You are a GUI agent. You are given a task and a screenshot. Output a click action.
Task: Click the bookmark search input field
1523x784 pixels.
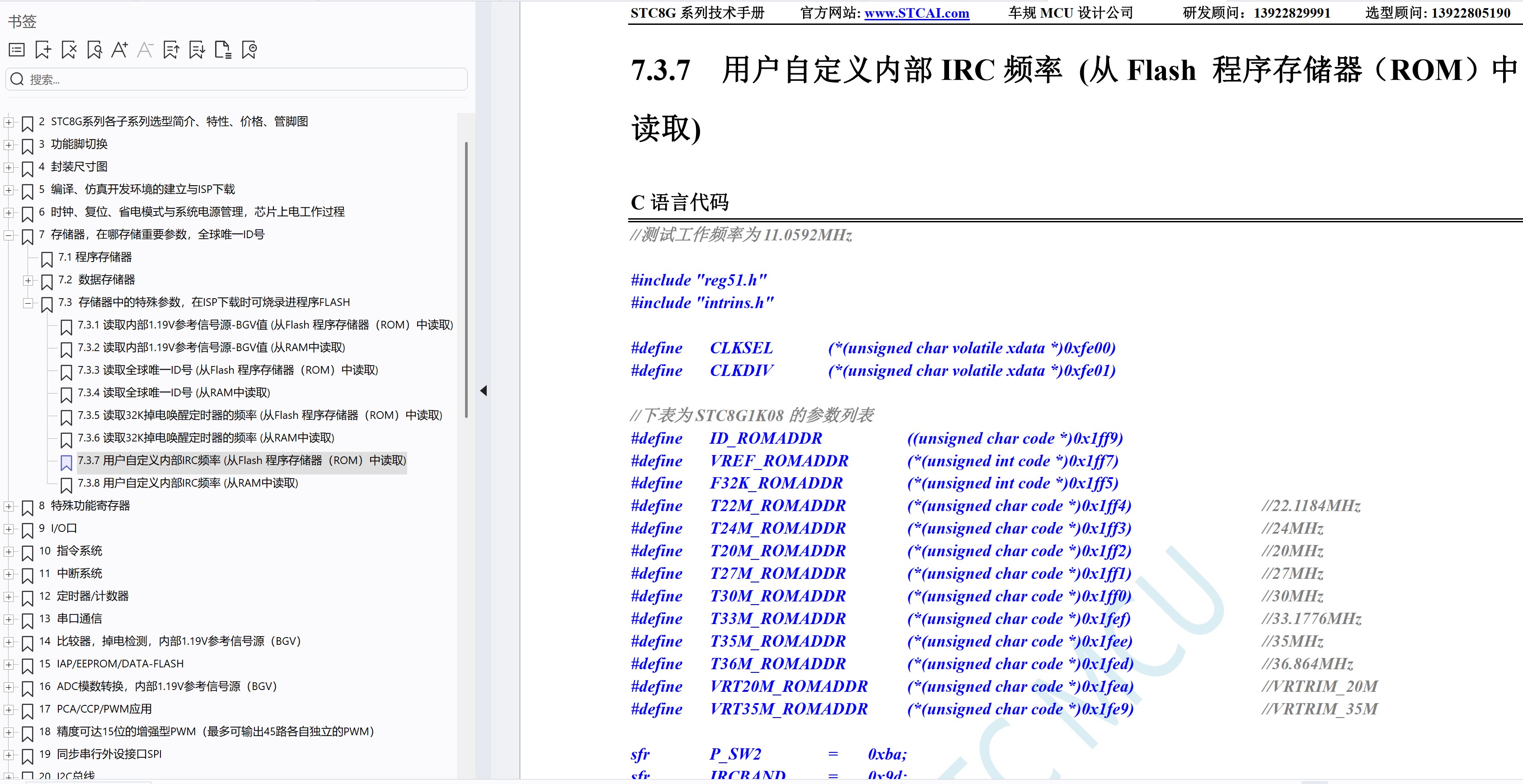tap(236, 79)
